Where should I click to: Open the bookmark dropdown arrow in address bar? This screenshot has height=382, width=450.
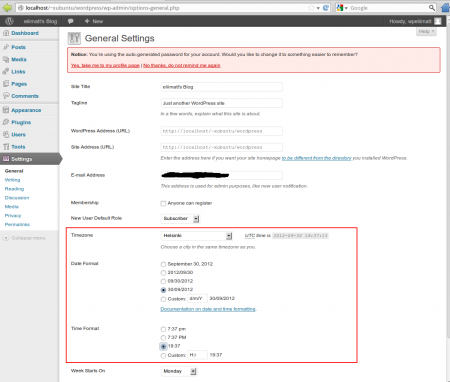point(318,8)
